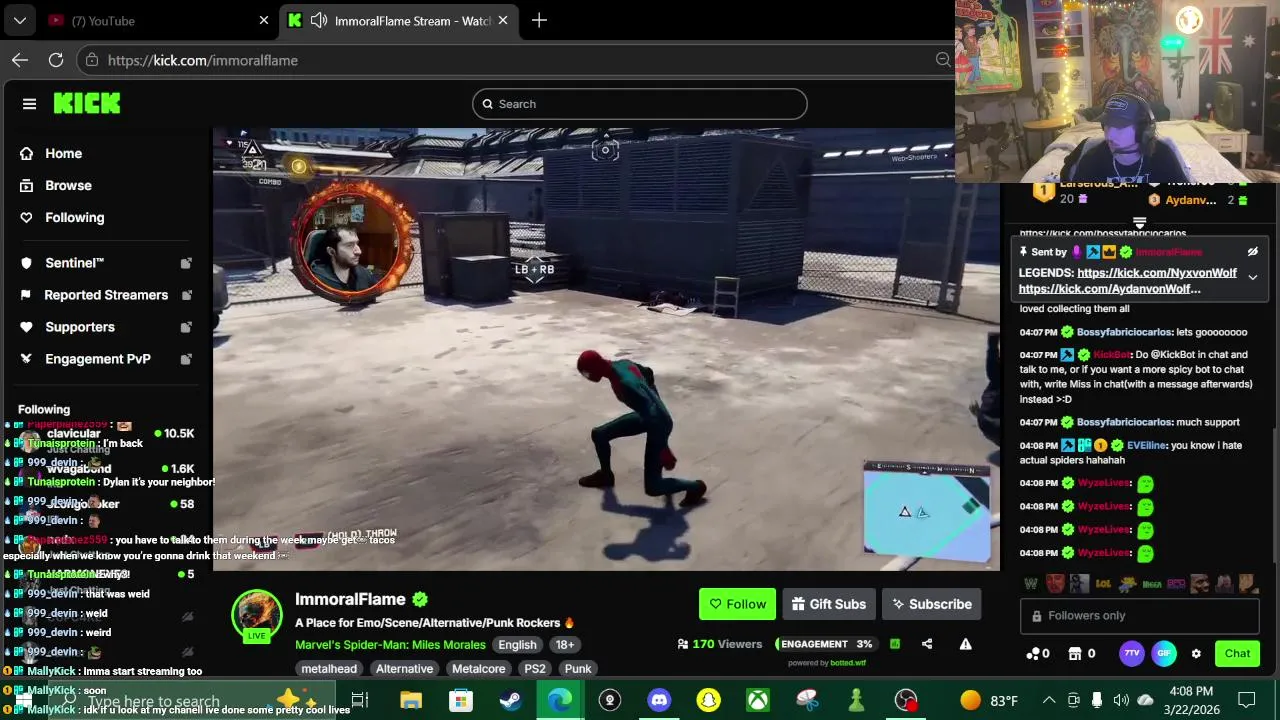Open the notification center icon

(1247, 700)
